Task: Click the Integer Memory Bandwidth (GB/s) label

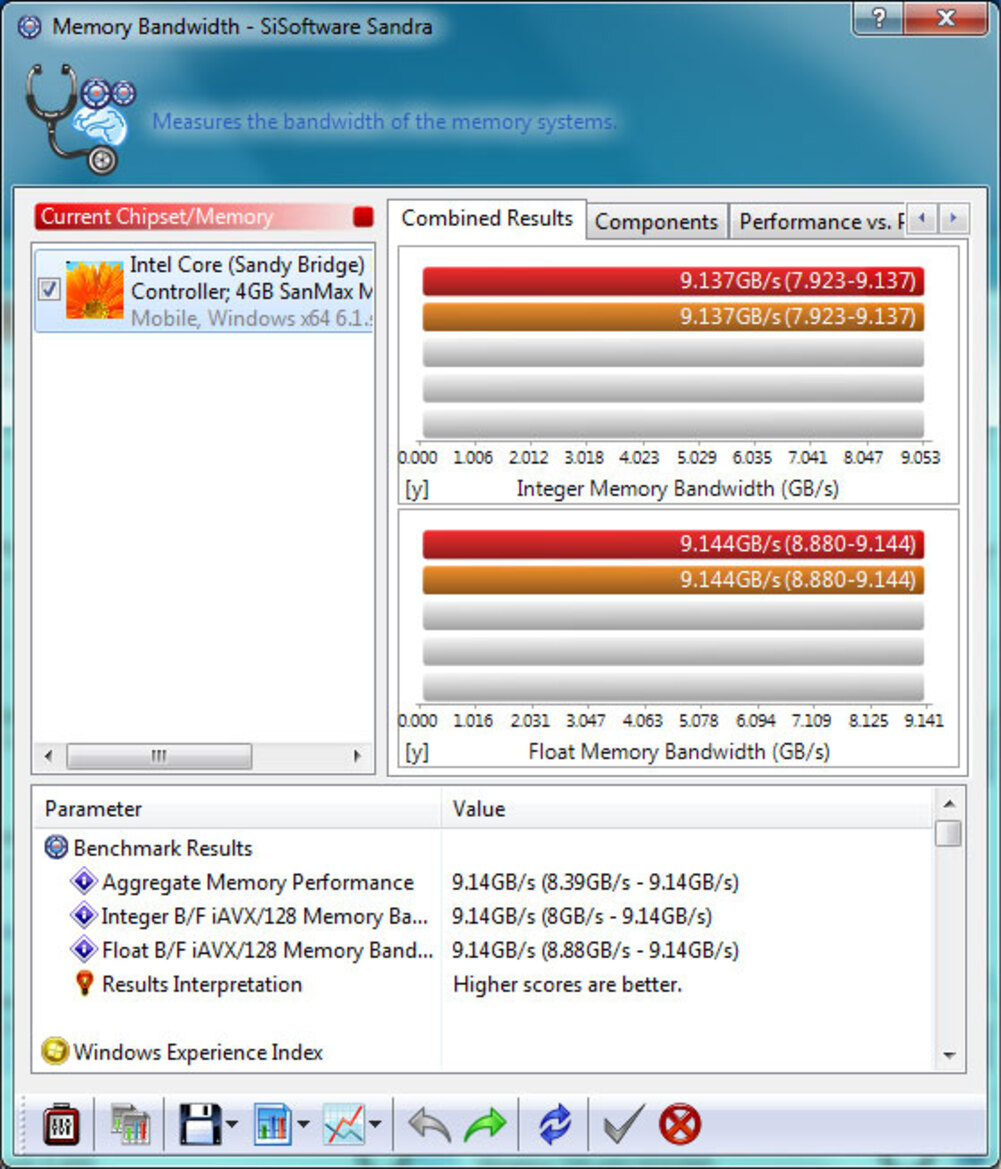Action: tap(678, 489)
